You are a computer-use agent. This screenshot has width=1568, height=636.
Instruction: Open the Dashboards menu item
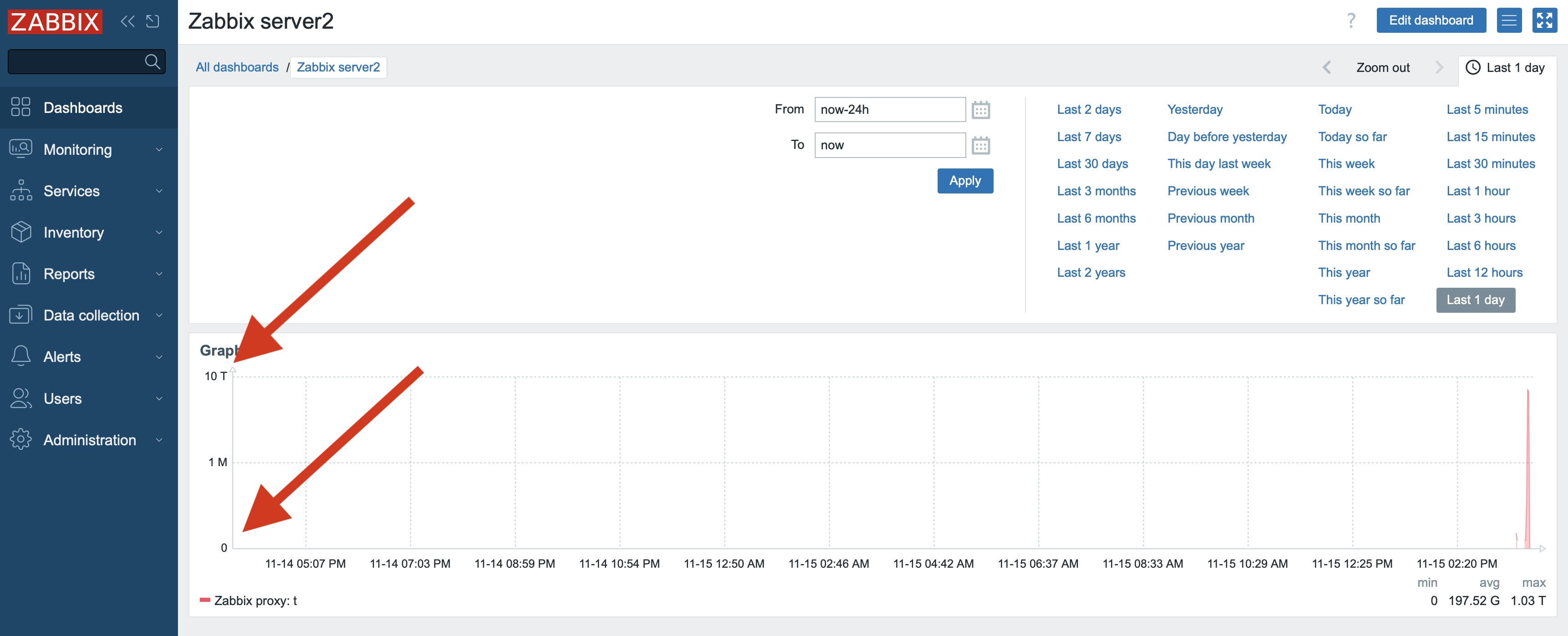pyautogui.click(x=89, y=108)
